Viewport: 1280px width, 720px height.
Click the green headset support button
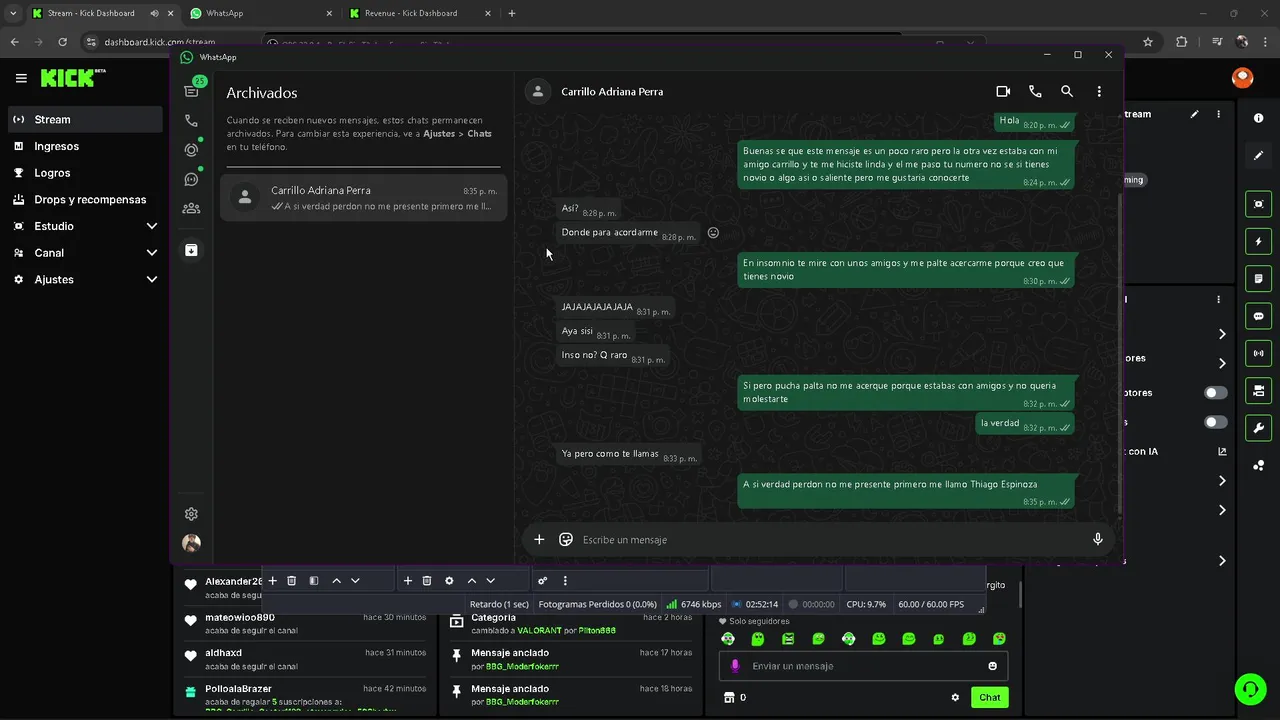click(x=1249, y=689)
